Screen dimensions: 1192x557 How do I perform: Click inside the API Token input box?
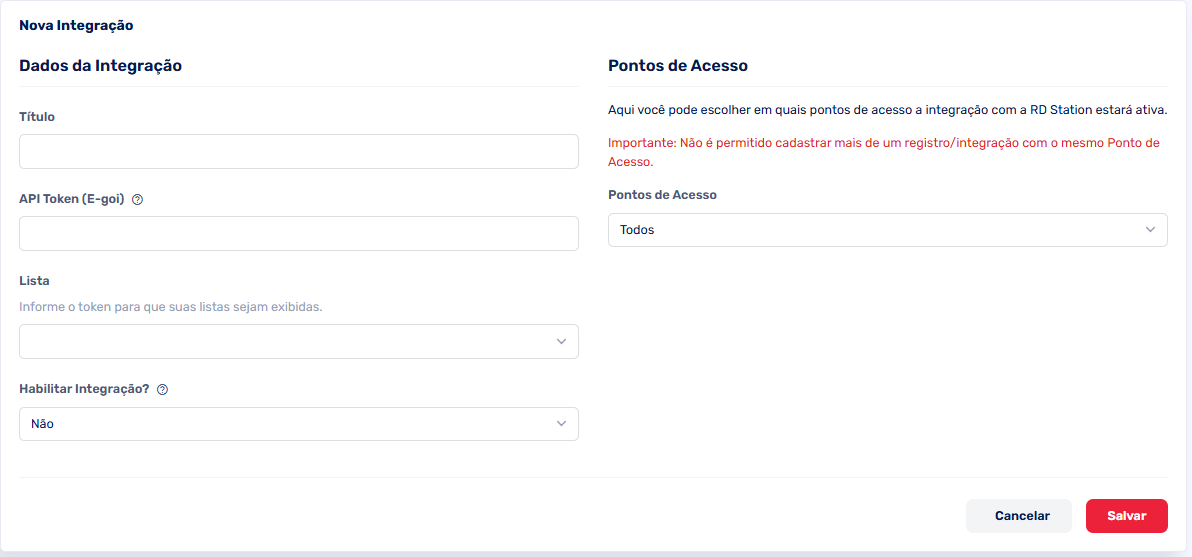point(298,234)
